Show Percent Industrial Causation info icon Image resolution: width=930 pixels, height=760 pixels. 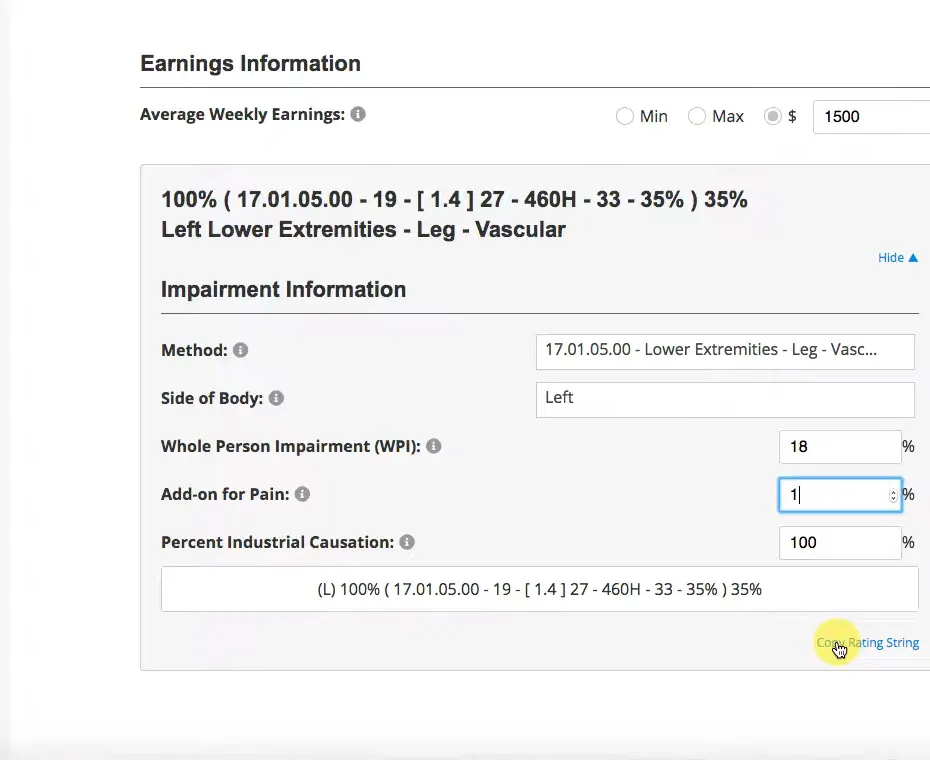[407, 542]
